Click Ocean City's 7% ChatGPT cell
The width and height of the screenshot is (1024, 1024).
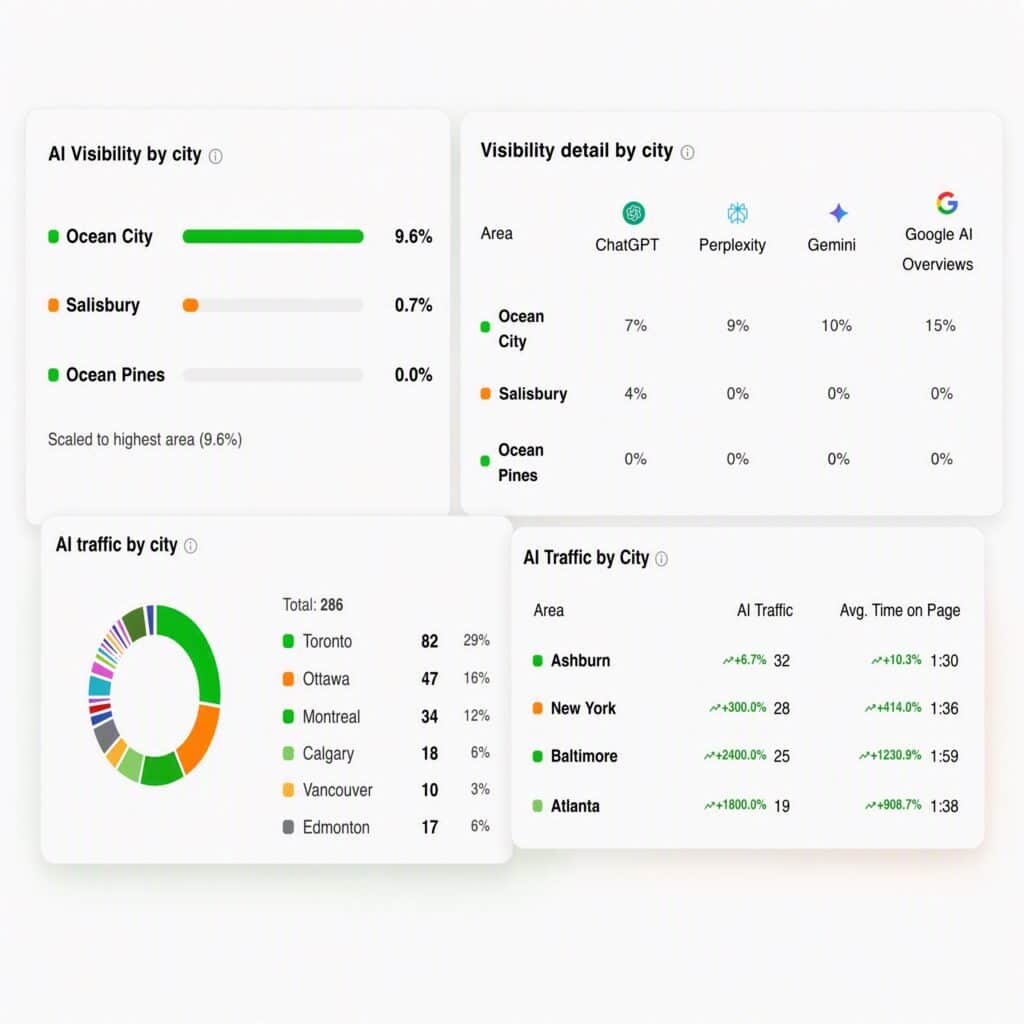pyautogui.click(x=635, y=326)
